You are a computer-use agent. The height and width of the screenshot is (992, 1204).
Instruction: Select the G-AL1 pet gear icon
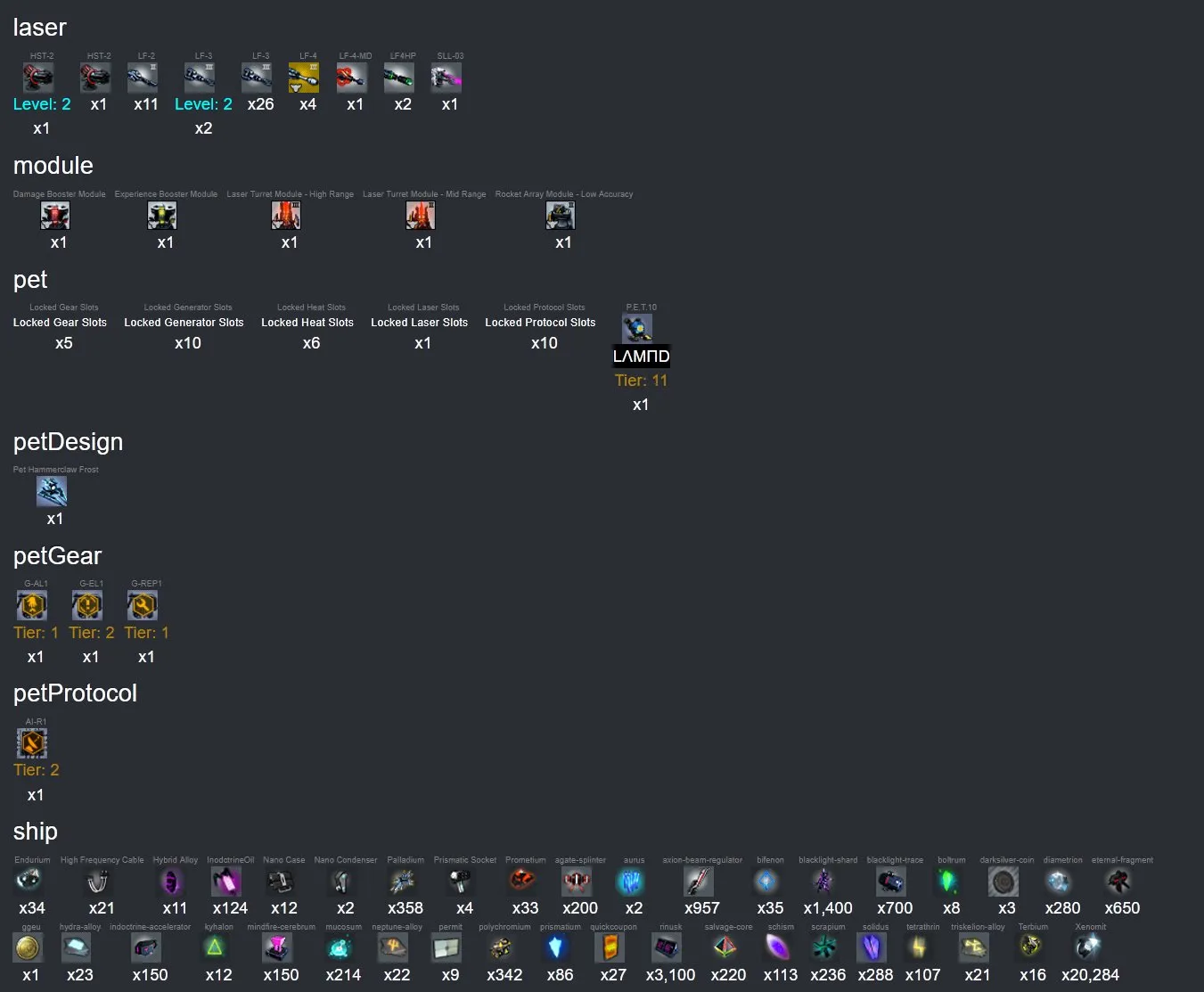32,606
